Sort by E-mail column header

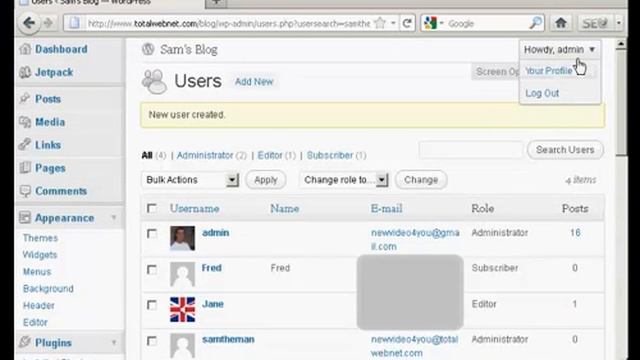(x=386, y=209)
